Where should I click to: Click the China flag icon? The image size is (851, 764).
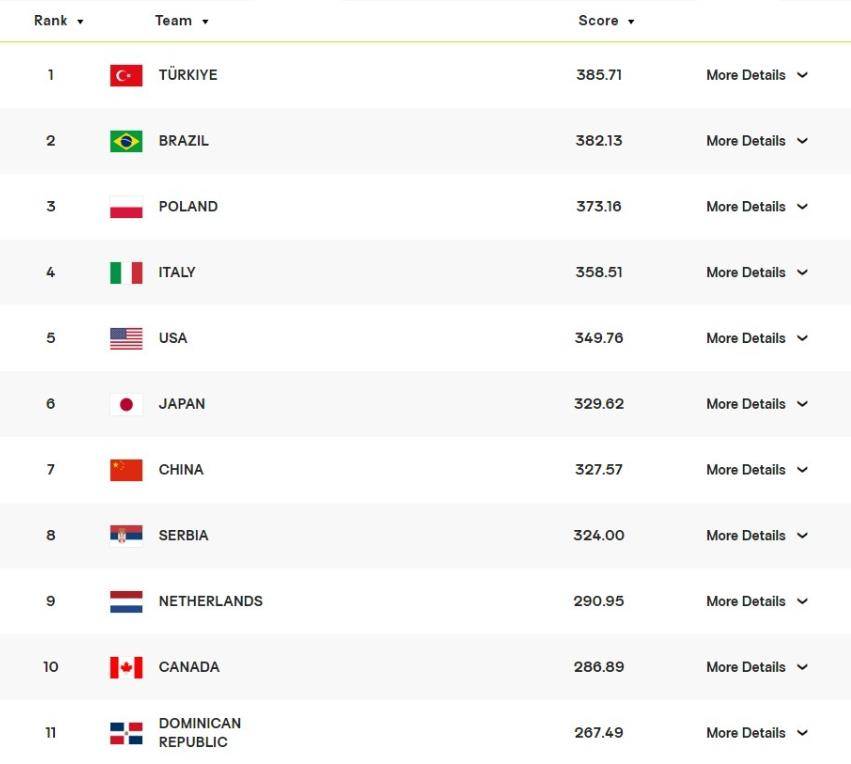tap(126, 470)
